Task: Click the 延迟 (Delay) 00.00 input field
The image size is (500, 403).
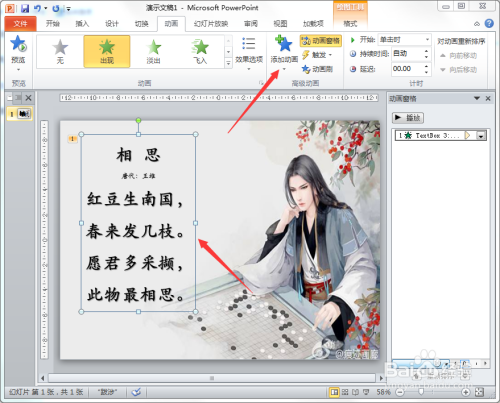Action: pyautogui.click(x=407, y=69)
